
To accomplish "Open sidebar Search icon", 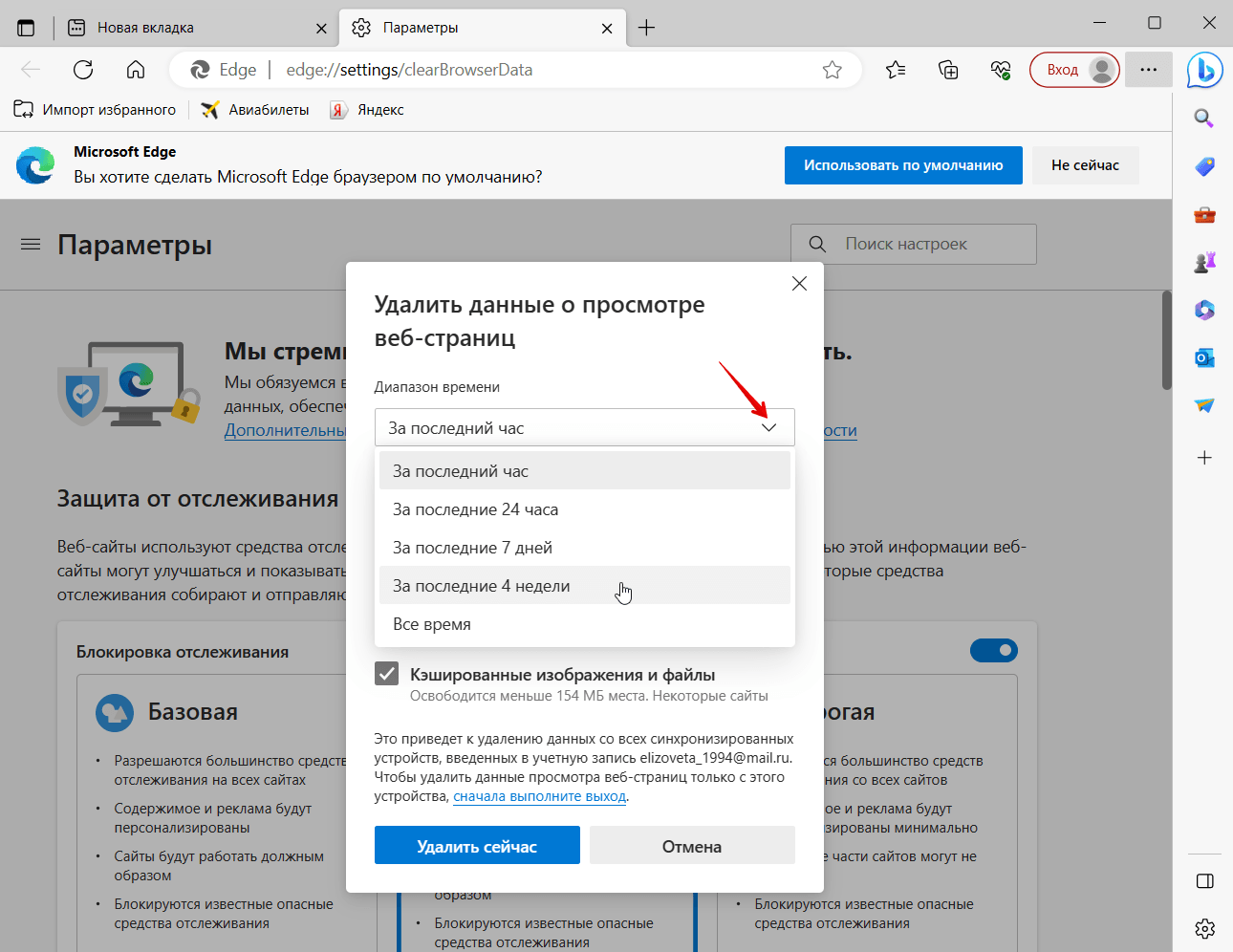I will coord(1204,119).
